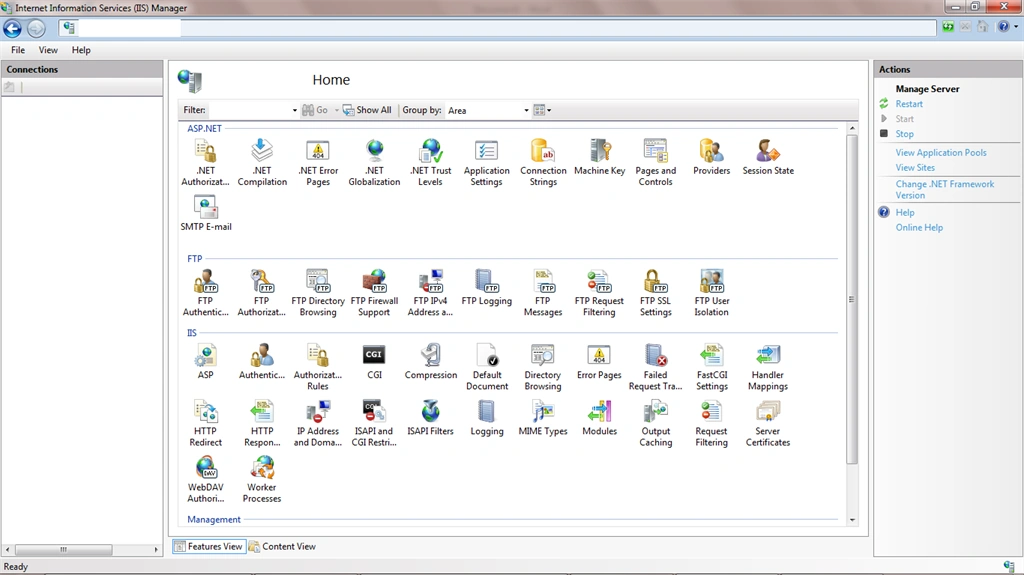This screenshot has height=575, width=1024.
Task: Open SMTP E-mail feature
Action: [x=206, y=214]
